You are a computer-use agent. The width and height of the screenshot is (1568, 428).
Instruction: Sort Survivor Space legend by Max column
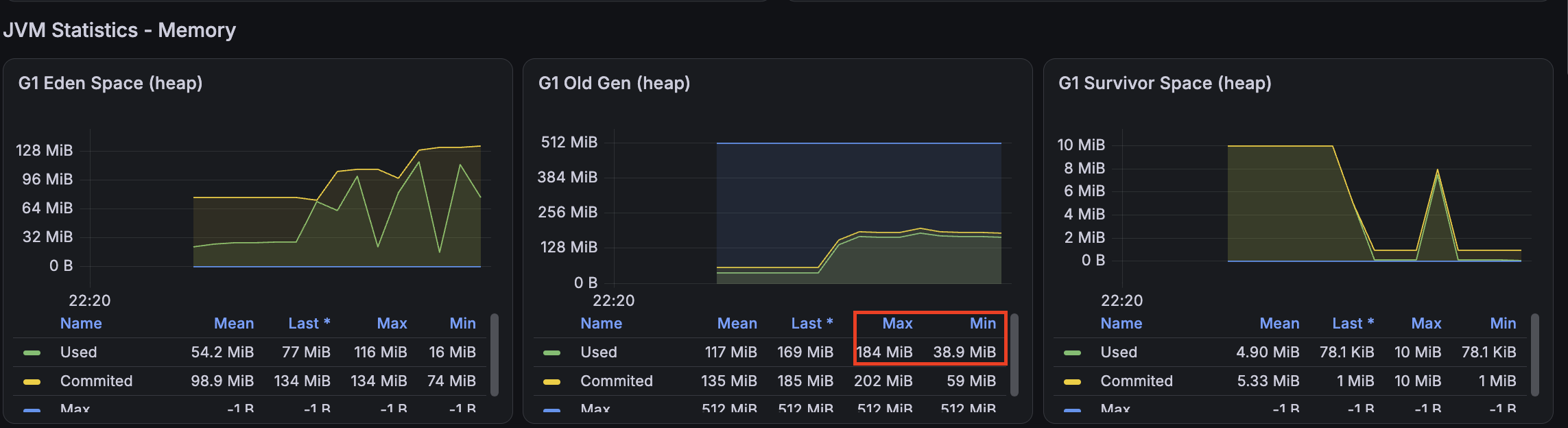(1426, 323)
